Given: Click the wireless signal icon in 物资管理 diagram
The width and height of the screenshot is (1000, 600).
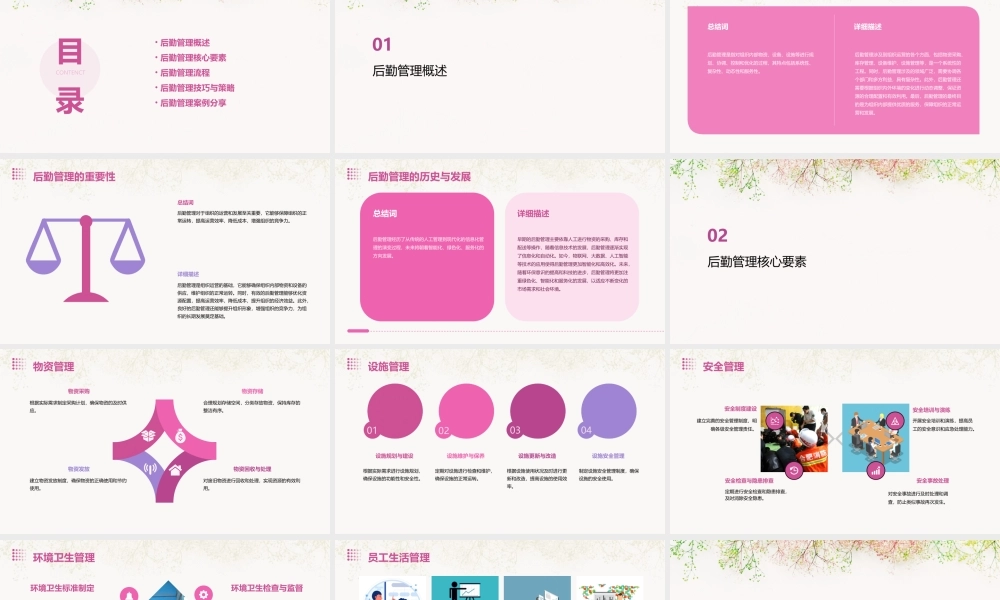Looking at the screenshot, I should (151, 469).
